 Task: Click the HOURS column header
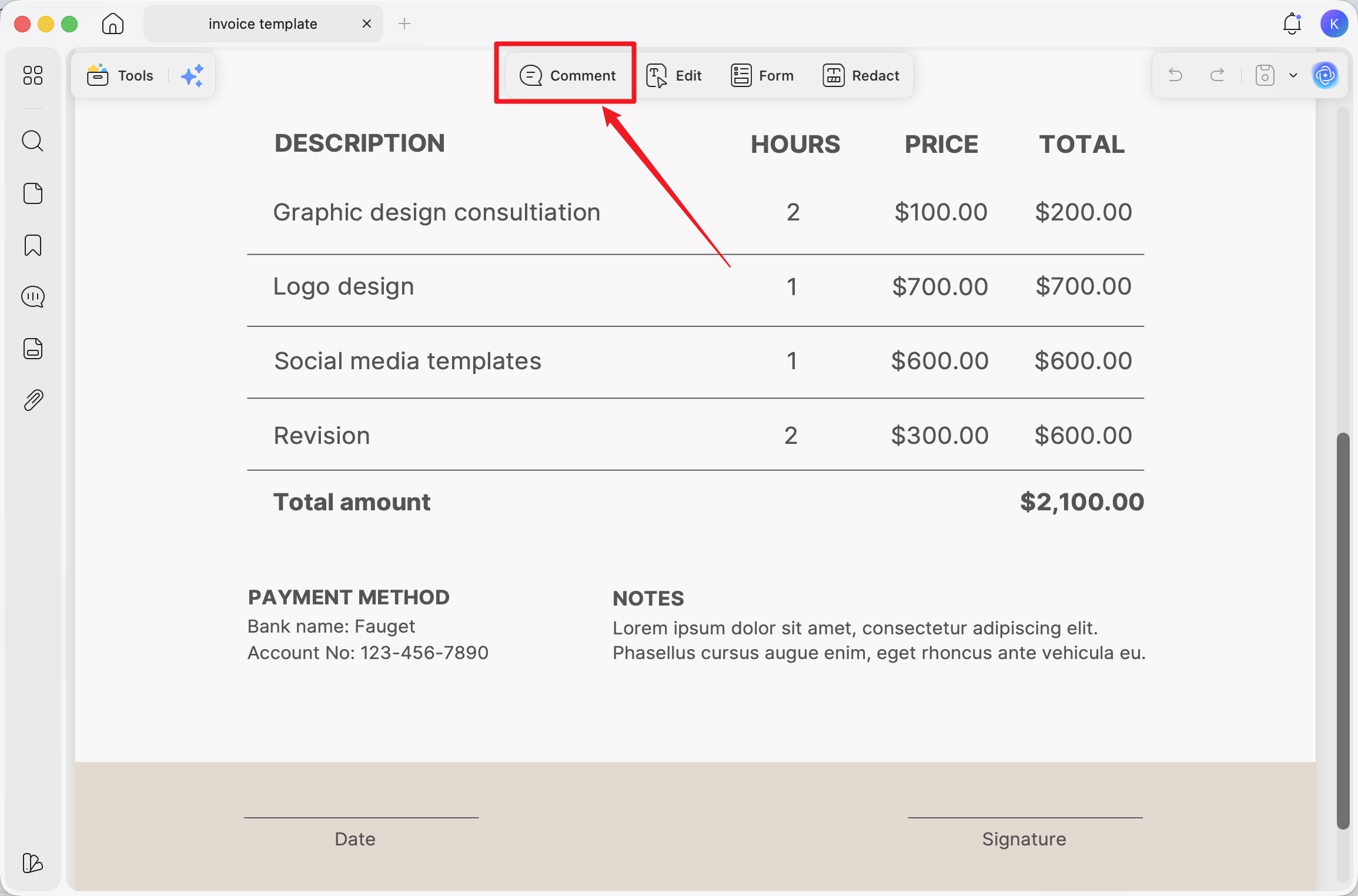tap(795, 144)
